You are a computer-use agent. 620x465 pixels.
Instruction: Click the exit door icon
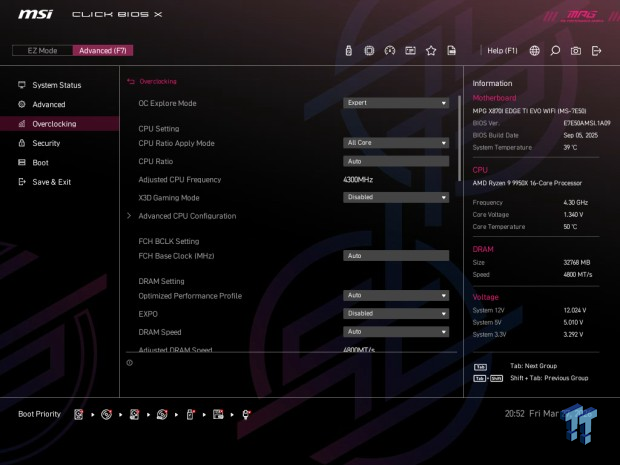click(596, 51)
